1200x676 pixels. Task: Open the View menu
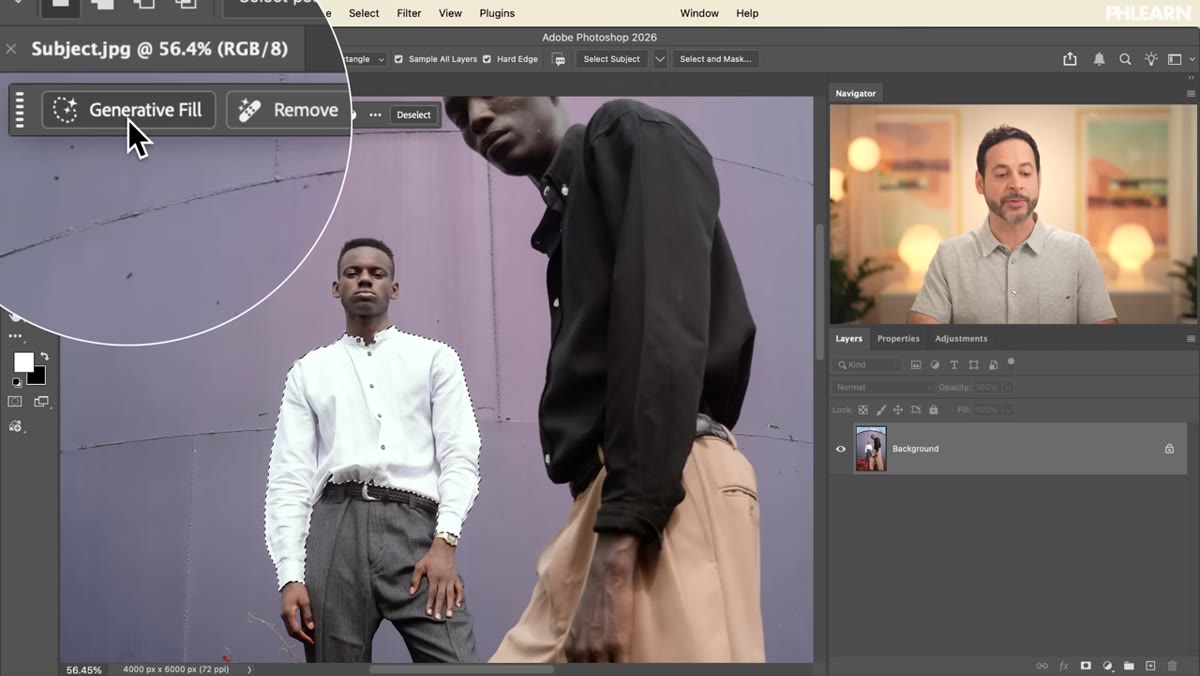[450, 13]
